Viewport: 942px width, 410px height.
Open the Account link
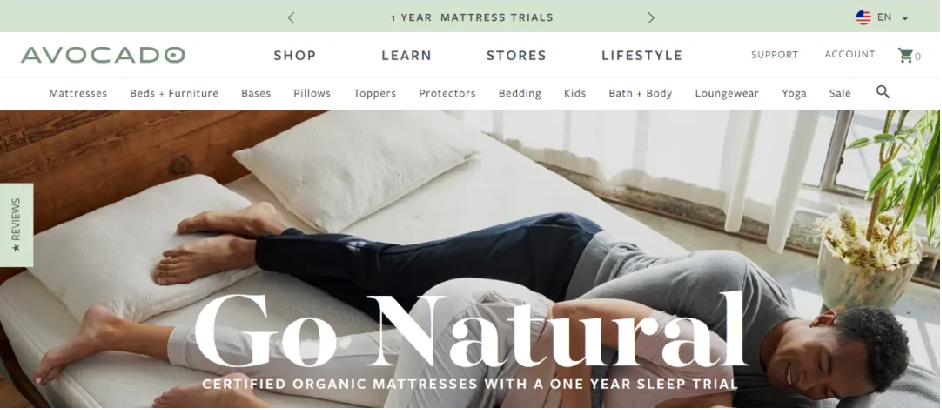849,54
